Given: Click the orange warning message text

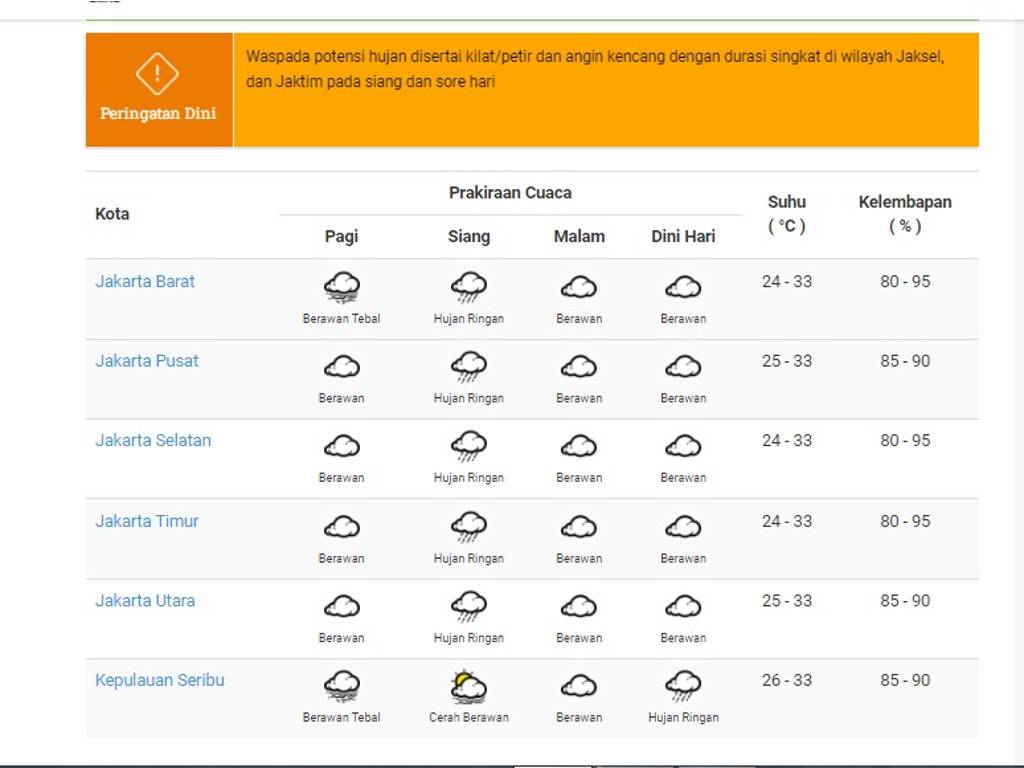Looking at the screenshot, I should [595, 69].
